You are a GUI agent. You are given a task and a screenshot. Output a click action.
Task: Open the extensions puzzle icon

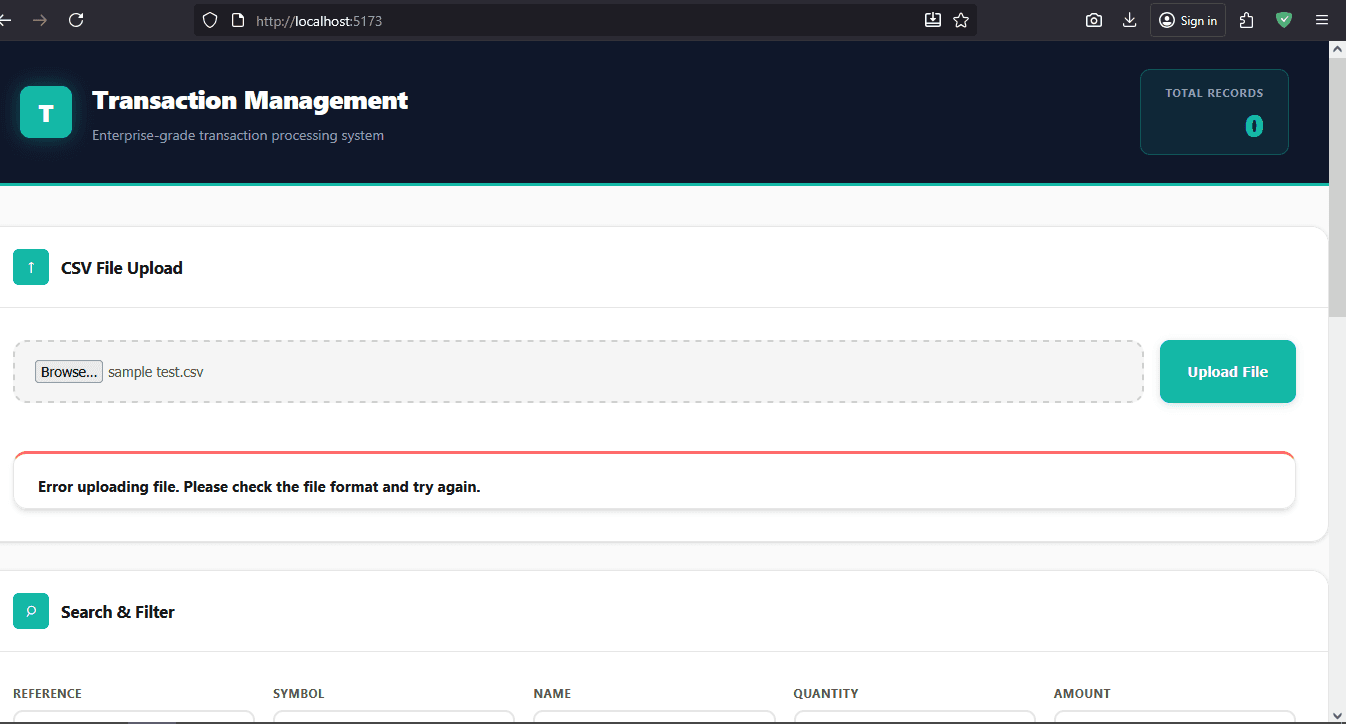1246,20
